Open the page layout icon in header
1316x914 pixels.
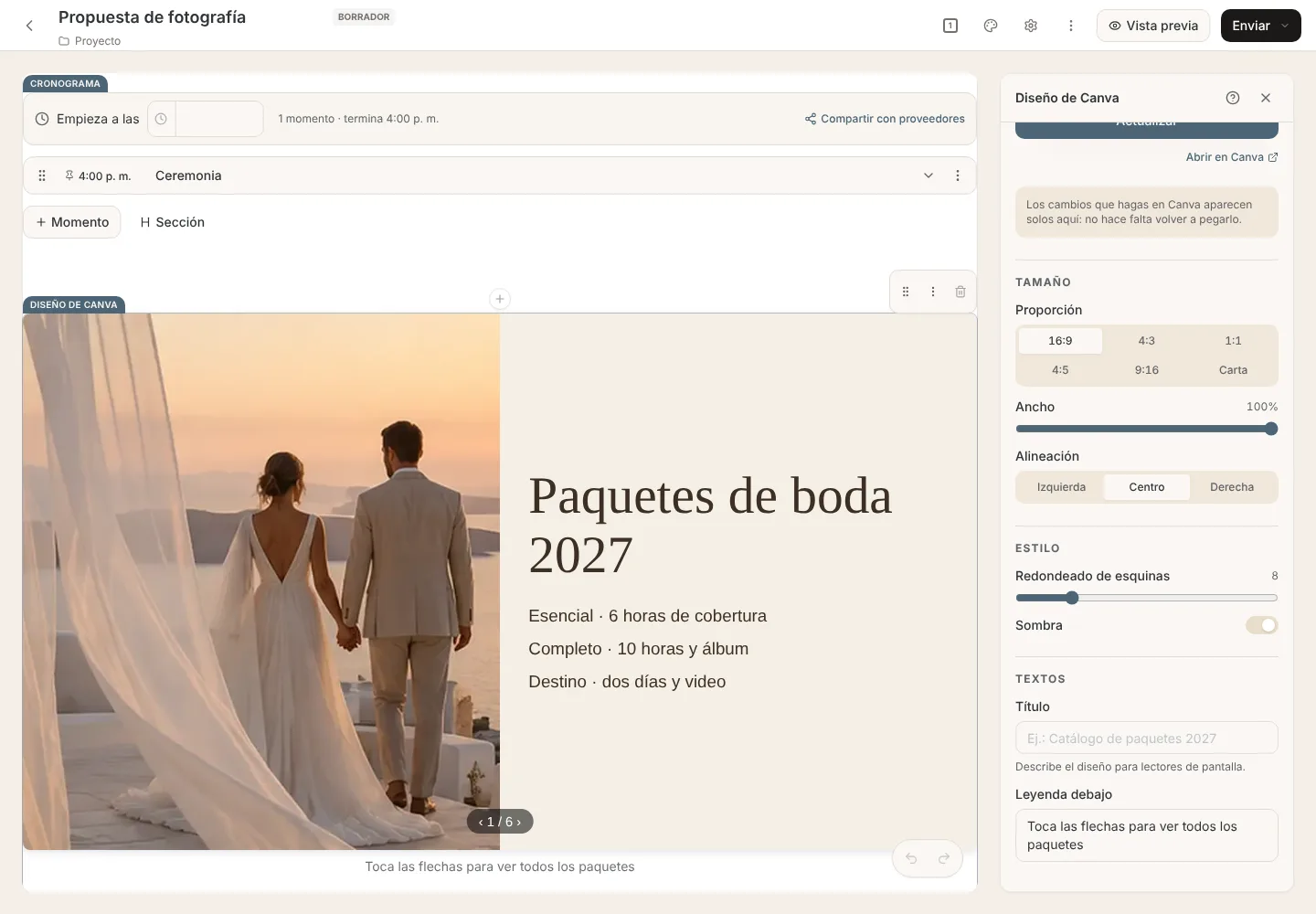click(x=950, y=26)
